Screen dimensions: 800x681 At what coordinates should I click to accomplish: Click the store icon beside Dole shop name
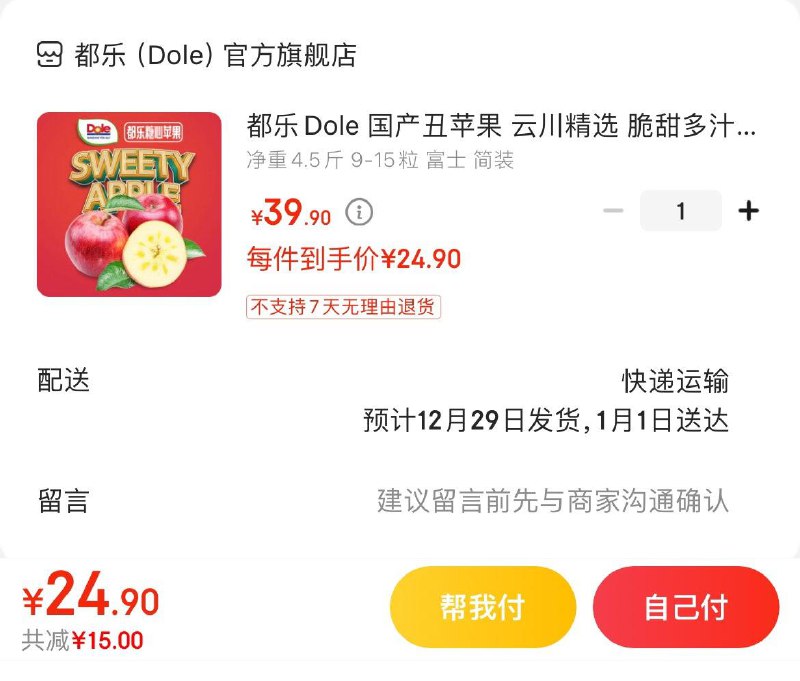pos(49,54)
